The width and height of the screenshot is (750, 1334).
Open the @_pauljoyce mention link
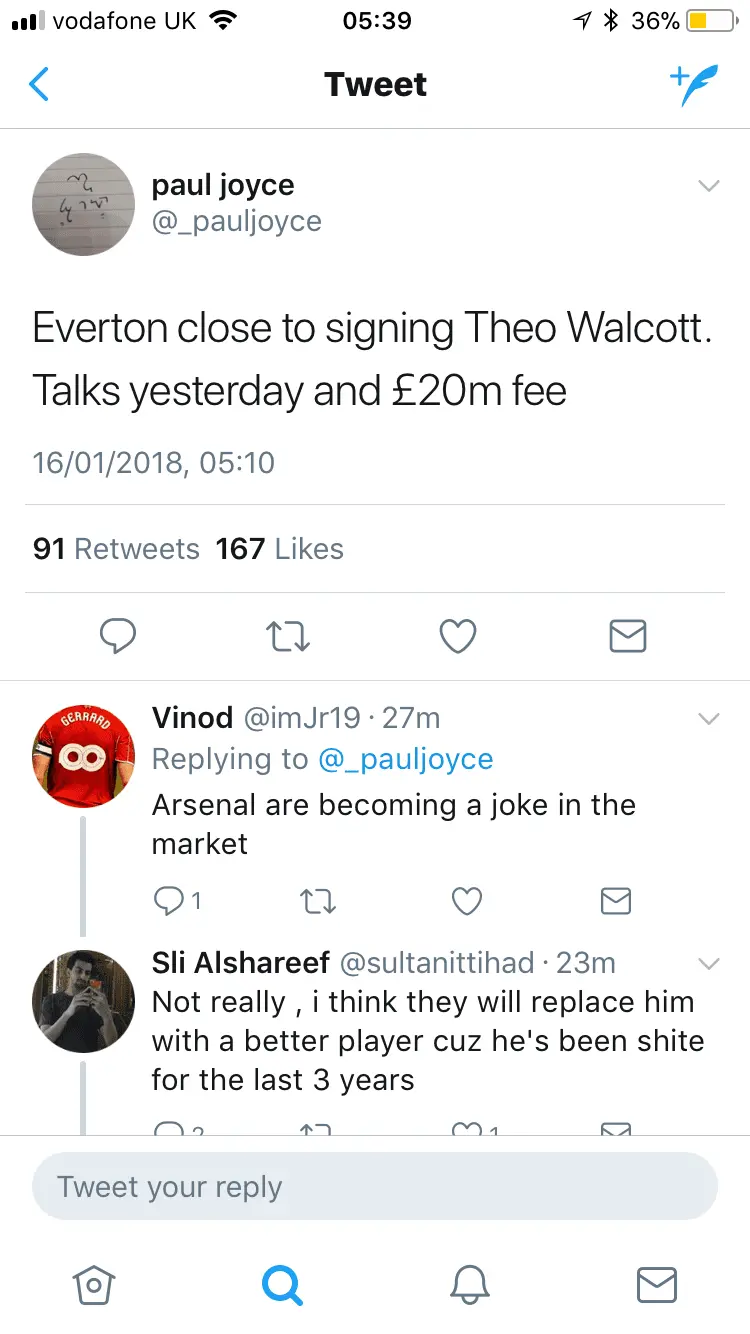click(405, 759)
